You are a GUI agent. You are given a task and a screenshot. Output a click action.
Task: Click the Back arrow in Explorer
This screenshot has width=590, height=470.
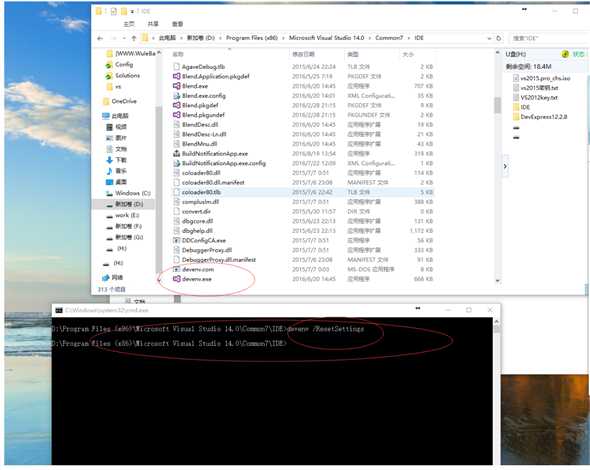pyautogui.click(x=100, y=38)
